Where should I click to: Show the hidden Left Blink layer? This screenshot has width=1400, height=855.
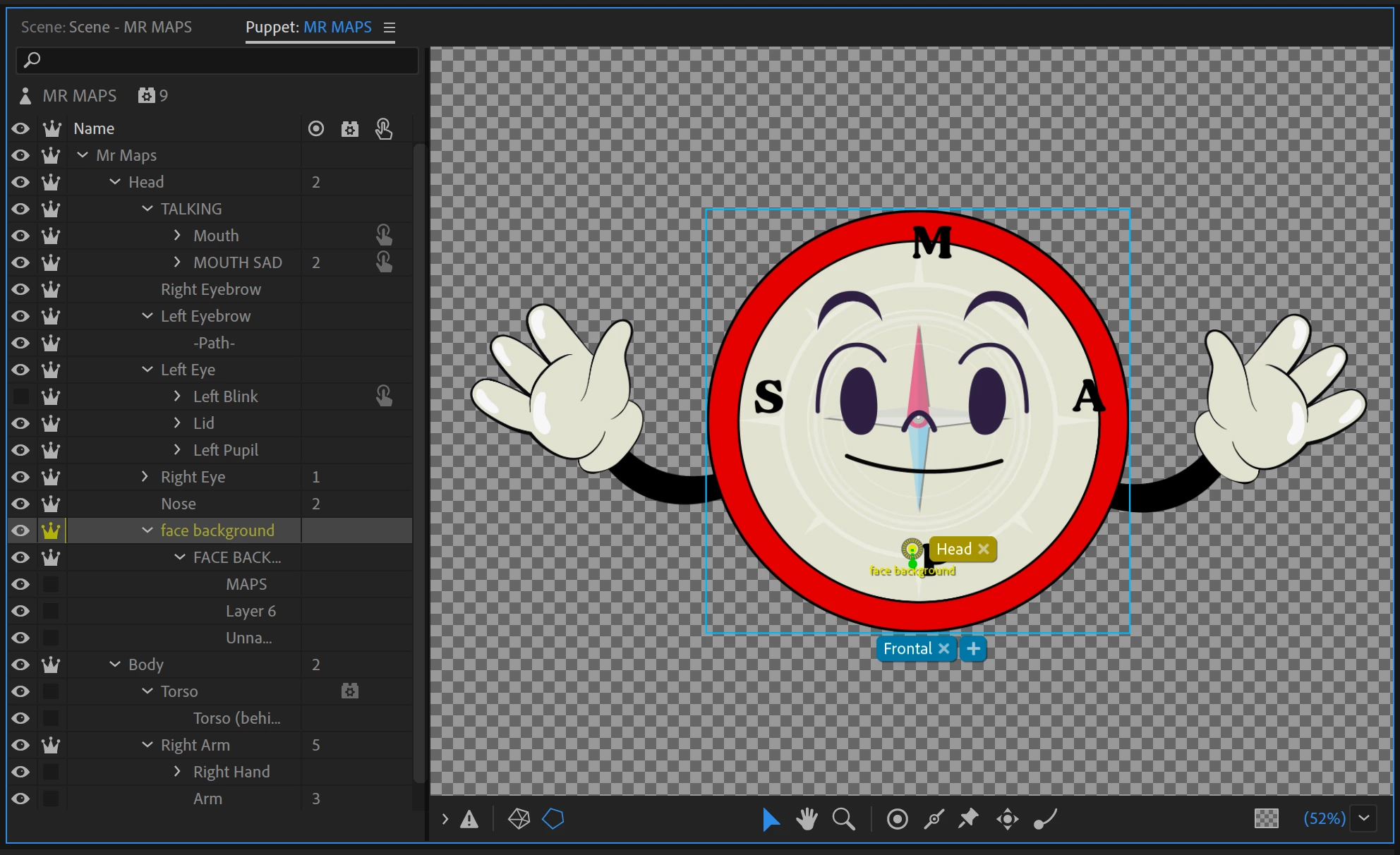[20, 396]
